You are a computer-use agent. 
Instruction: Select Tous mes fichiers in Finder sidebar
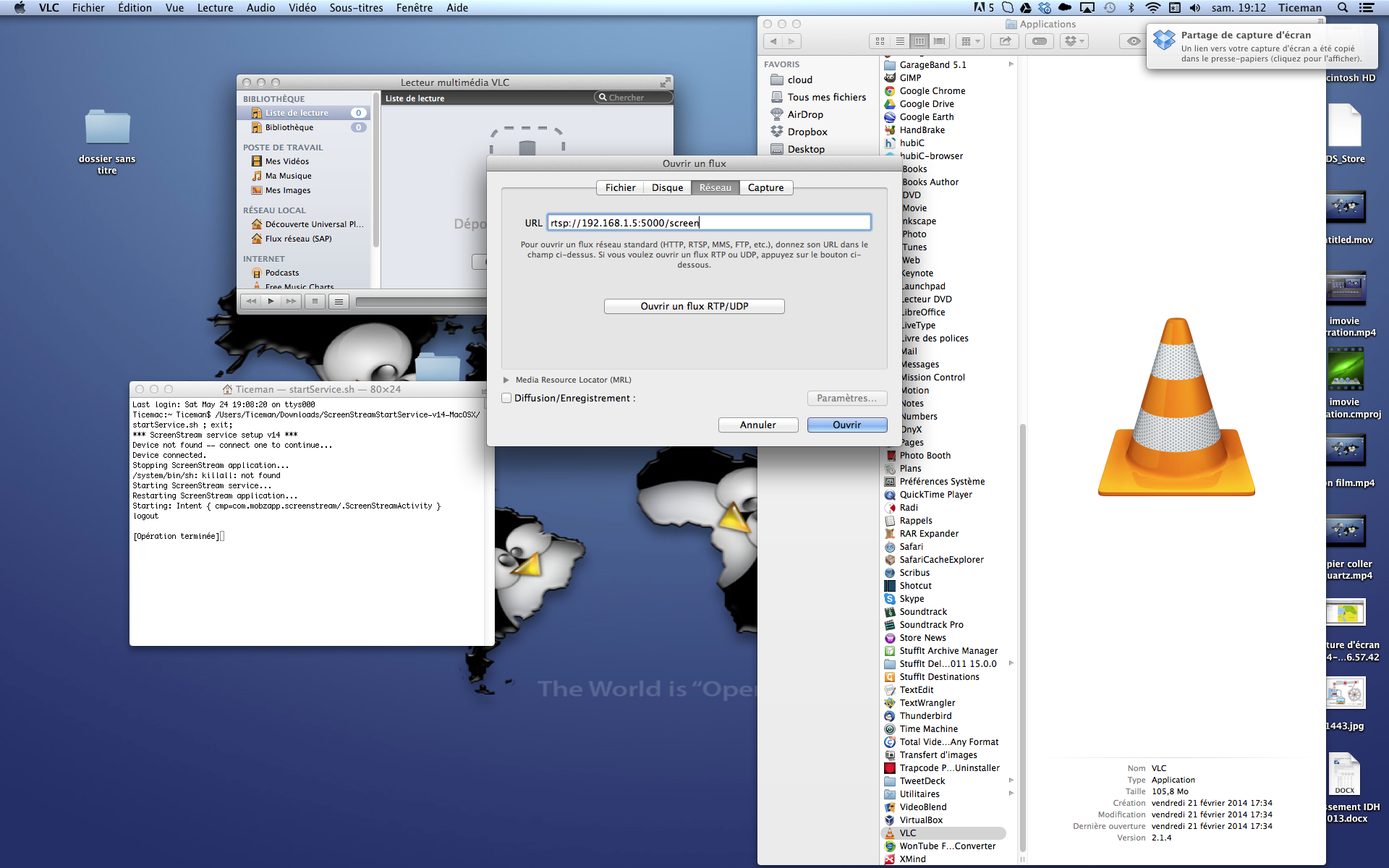pyautogui.click(x=826, y=97)
